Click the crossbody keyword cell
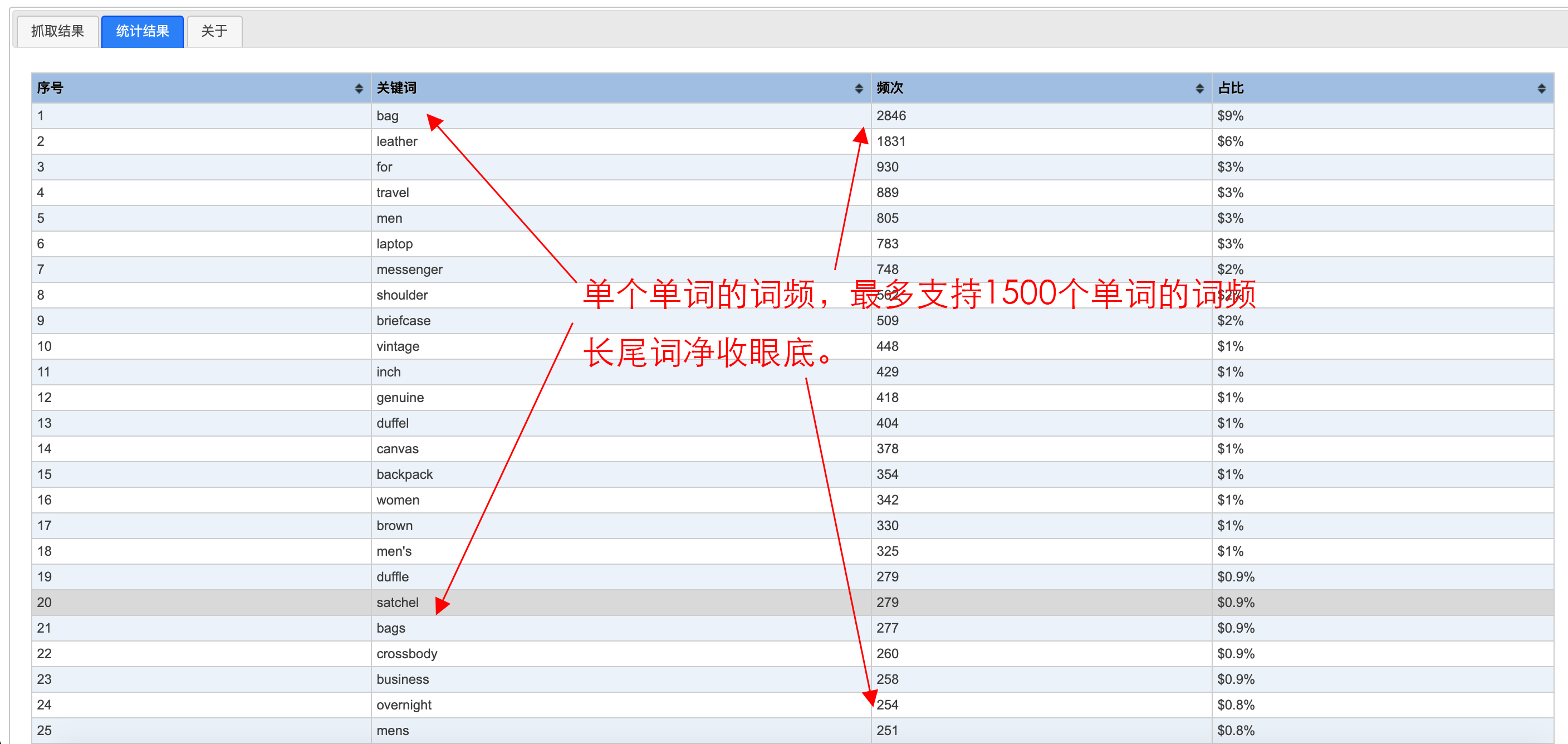 tap(406, 653)
